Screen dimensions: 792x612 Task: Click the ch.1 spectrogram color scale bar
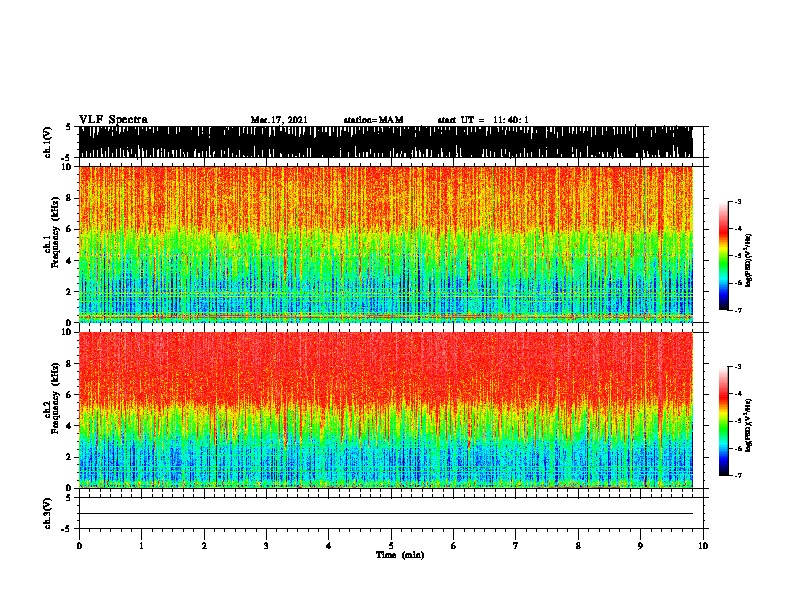[723, 256]
